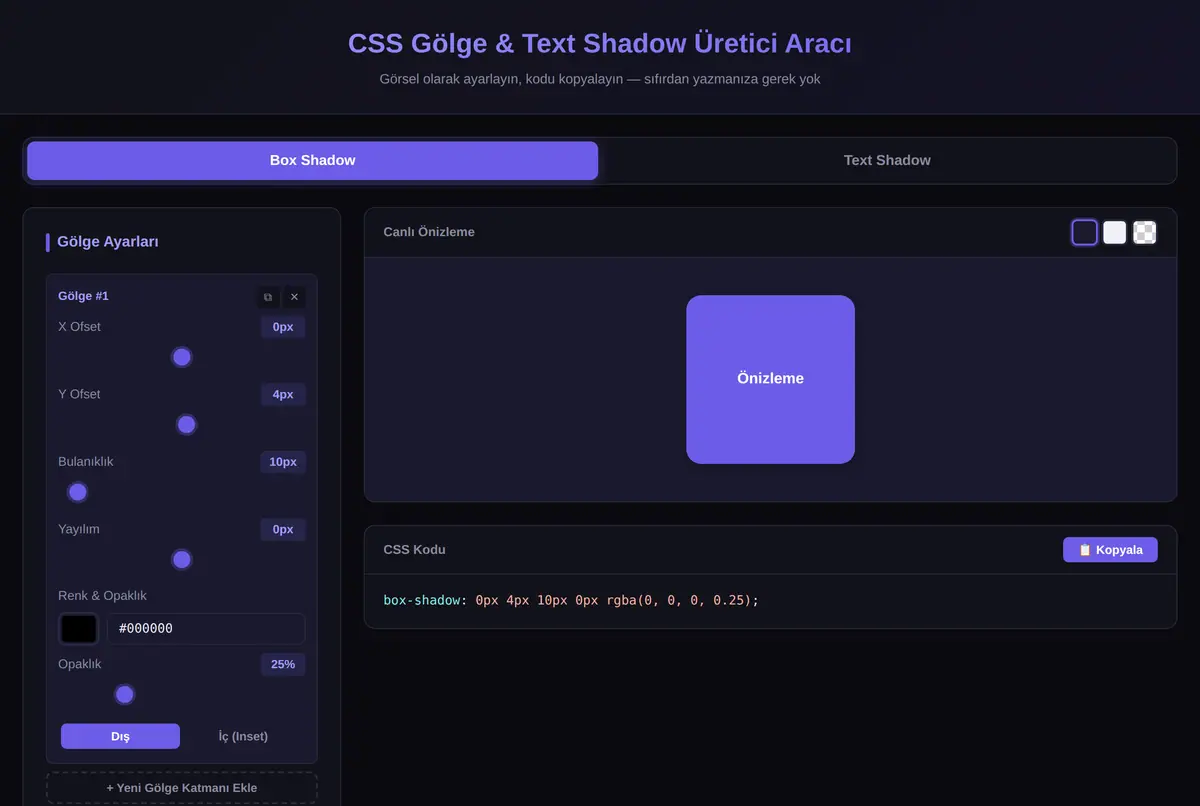Viewport: 1200px width, 806px height.
Task: Click the CSS Kodu heading
Action: coord(414,550)
